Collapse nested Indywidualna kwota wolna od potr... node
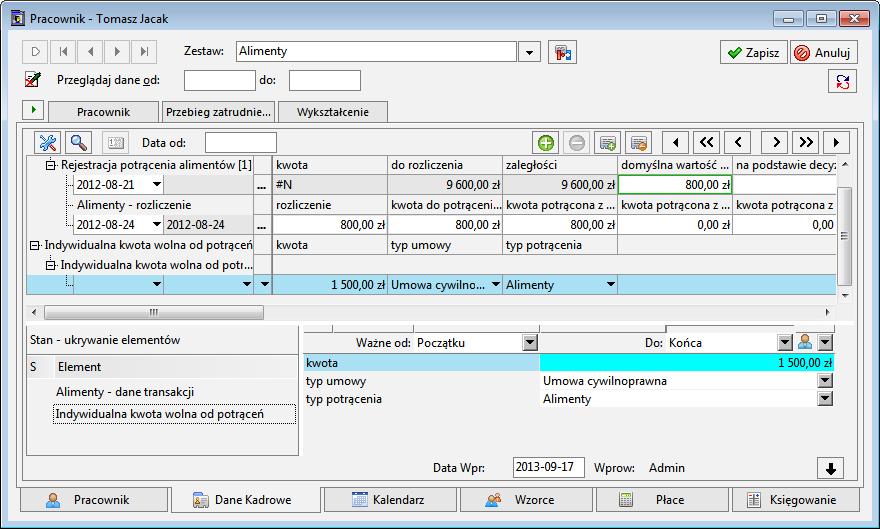880x529 pixels. pyautogui.click(x=51, y=265)
